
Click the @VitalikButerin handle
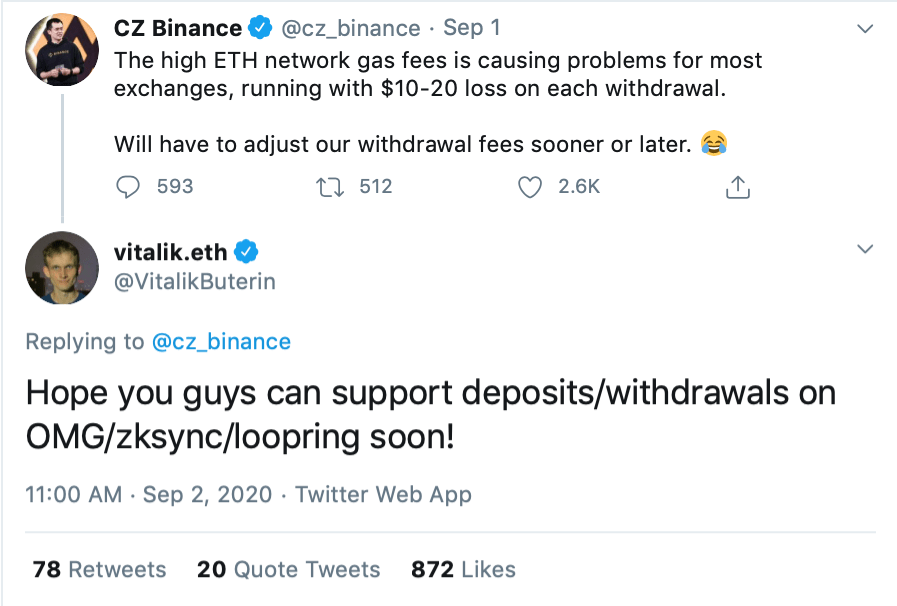pyautogui.click(x=194, y=282)
